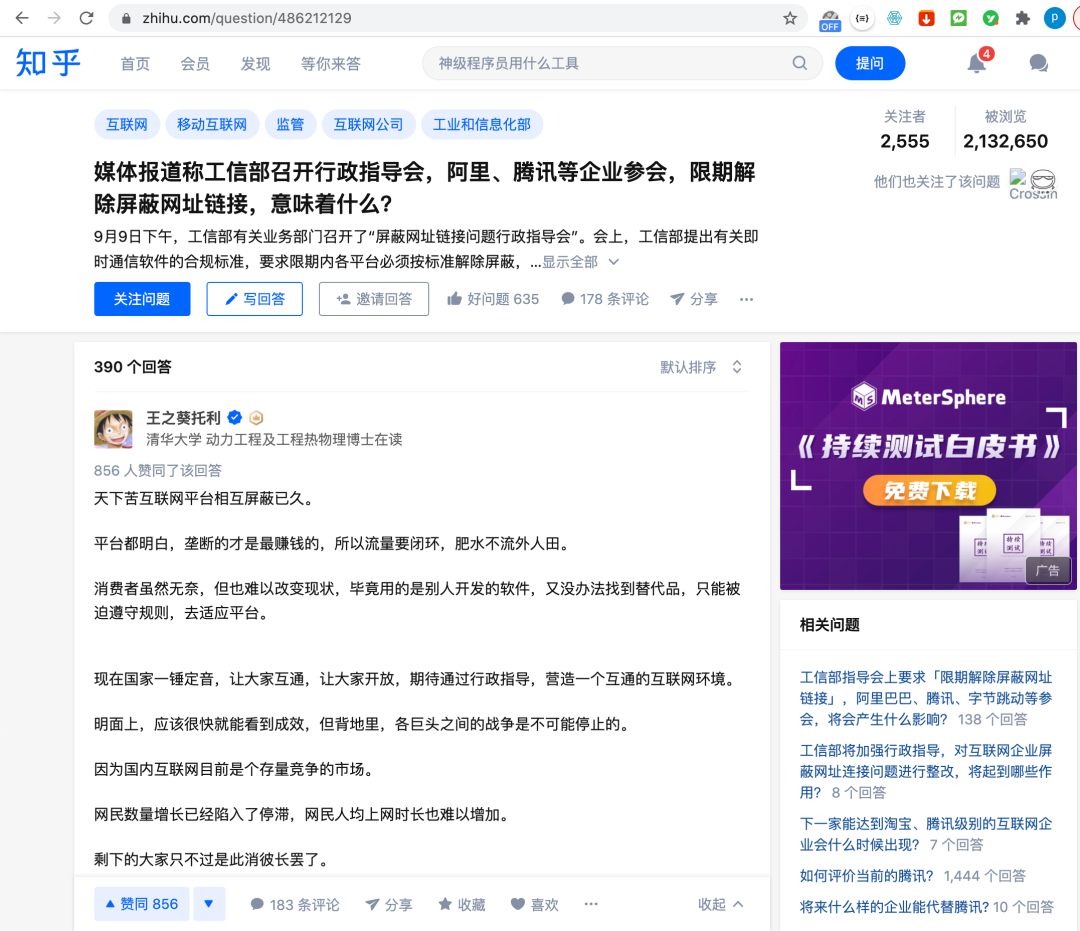Open related question 工信部将加强行政指导
Screen dimensions: 1080x931
pyautogui.click(x=926, y=771)
